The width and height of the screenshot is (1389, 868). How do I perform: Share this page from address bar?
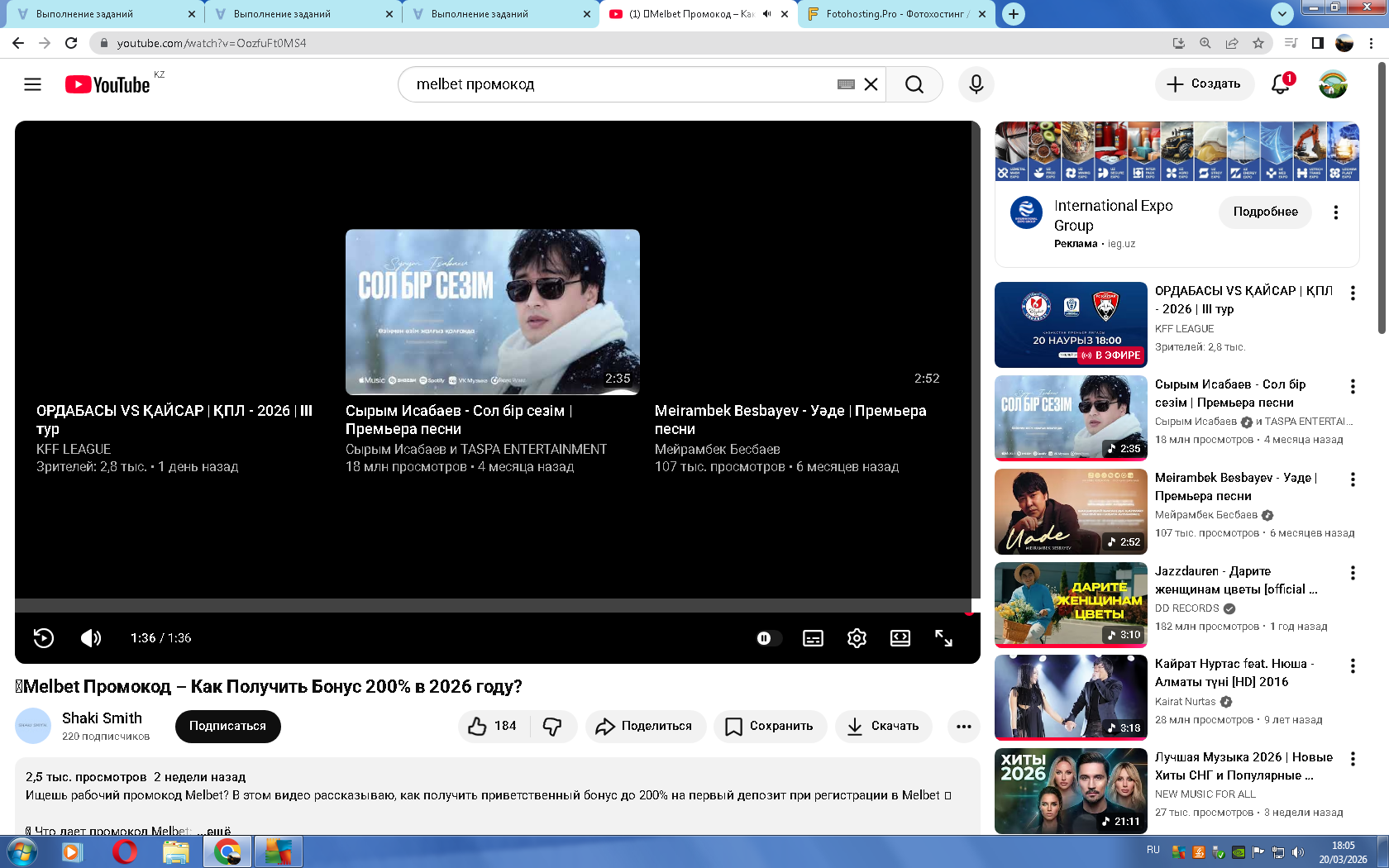point(1232,43)
